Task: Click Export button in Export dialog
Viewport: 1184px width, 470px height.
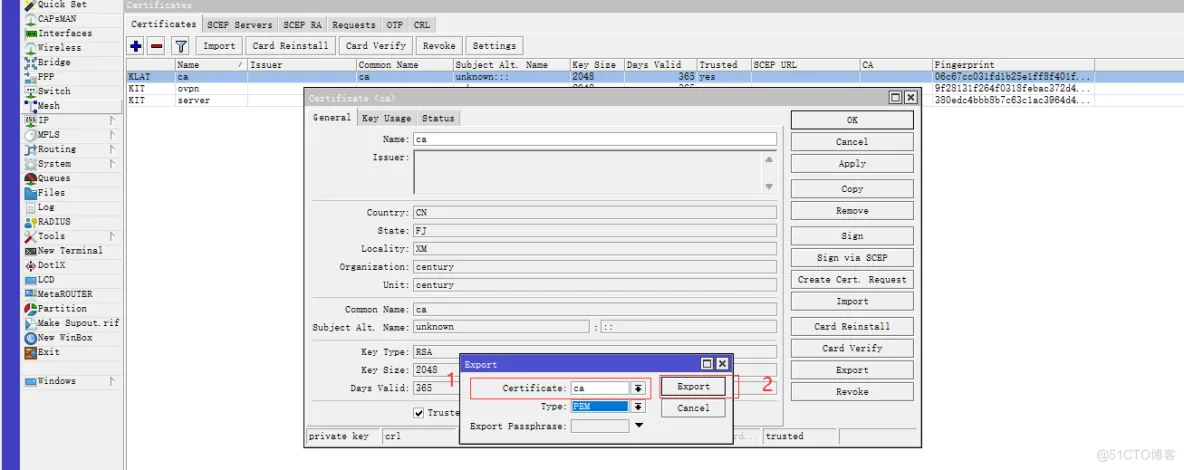Action: pyautogui.click(x=693, y=387)
